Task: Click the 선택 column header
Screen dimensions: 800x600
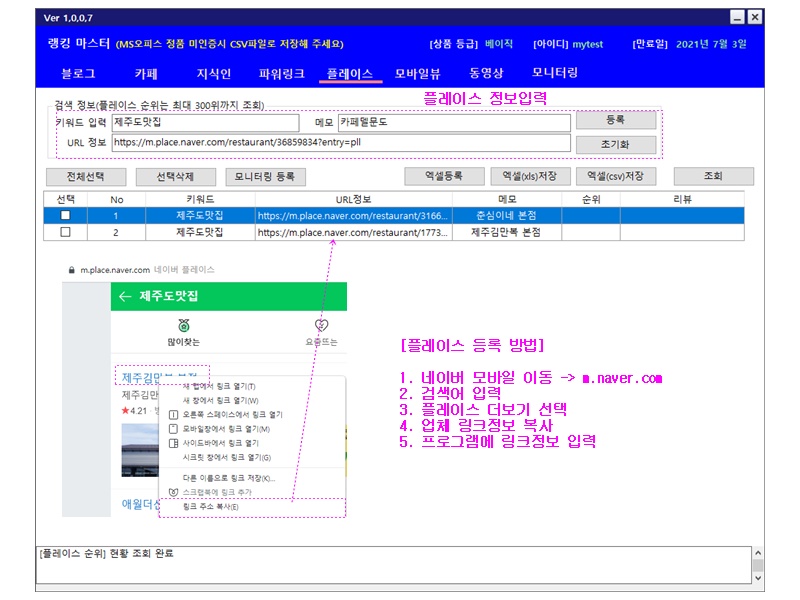Action: click(65, 199)
